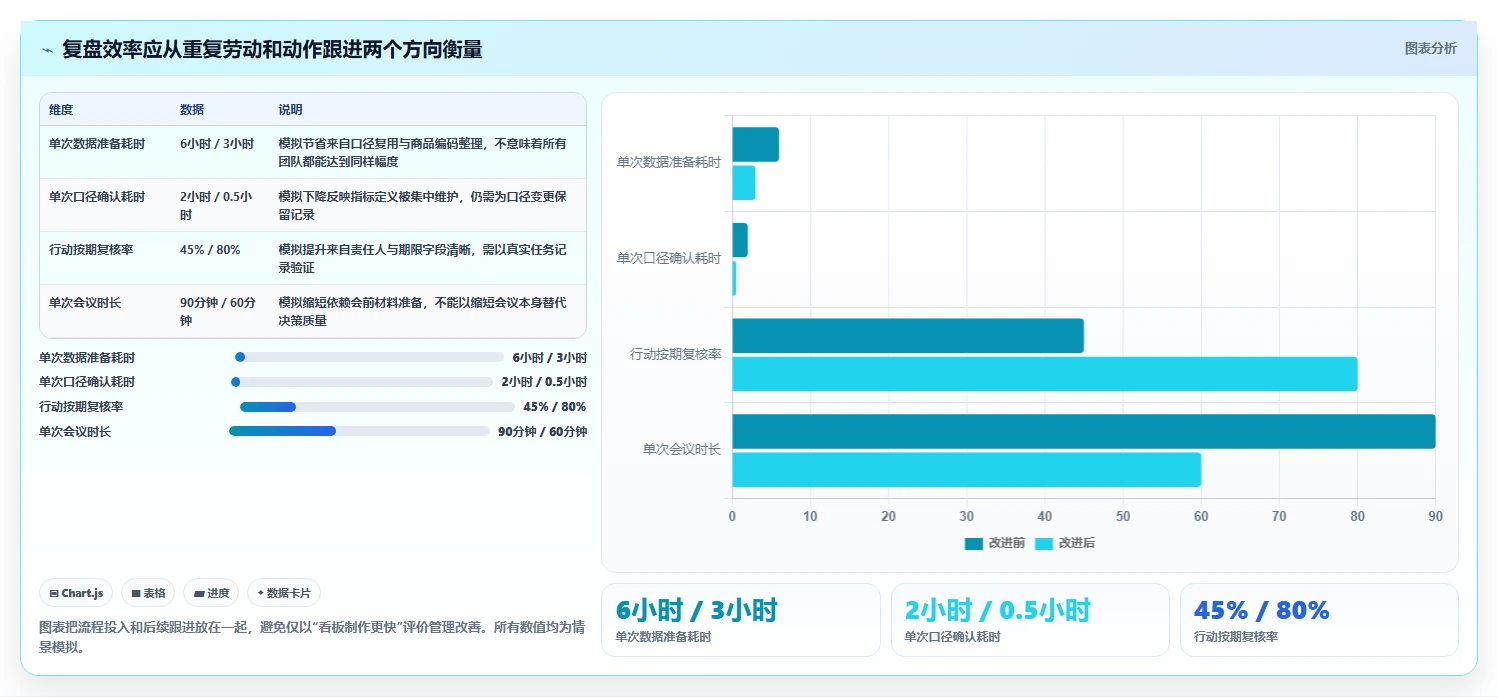The image size is (1498, 697).
Task: Click the 改进后 bar for 单次会议时长
Action: point(966,469)
